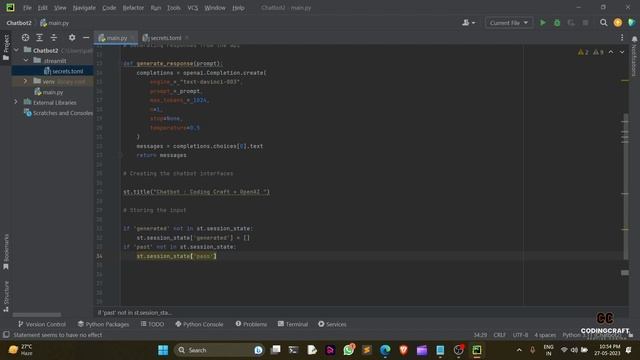Click the breadcrumb if 'past' not in st.session_state
Image resolution: width=640 pixels, height=360 pixels.
tap(134, 313)
